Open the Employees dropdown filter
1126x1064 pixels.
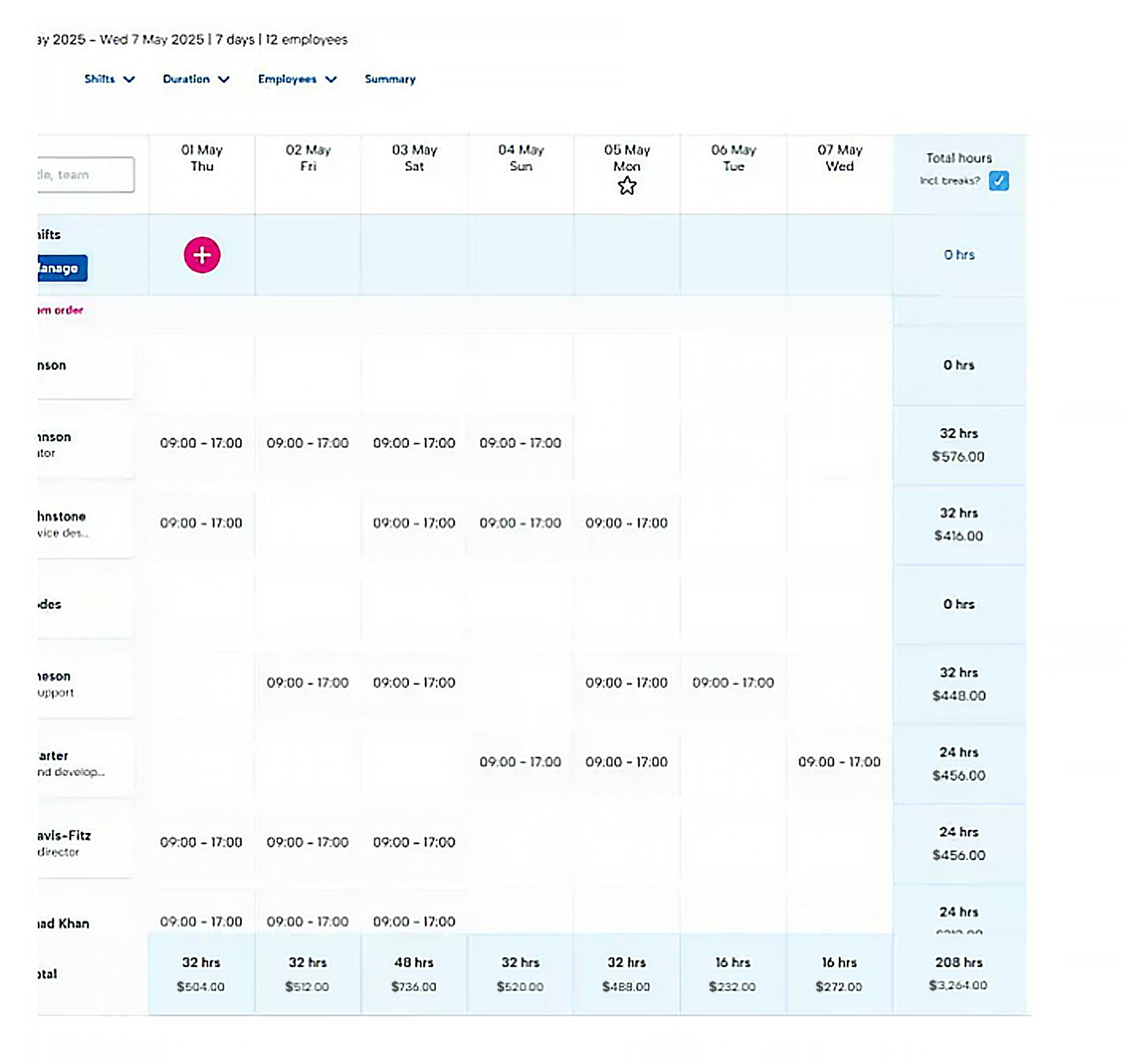click(297, 79)
